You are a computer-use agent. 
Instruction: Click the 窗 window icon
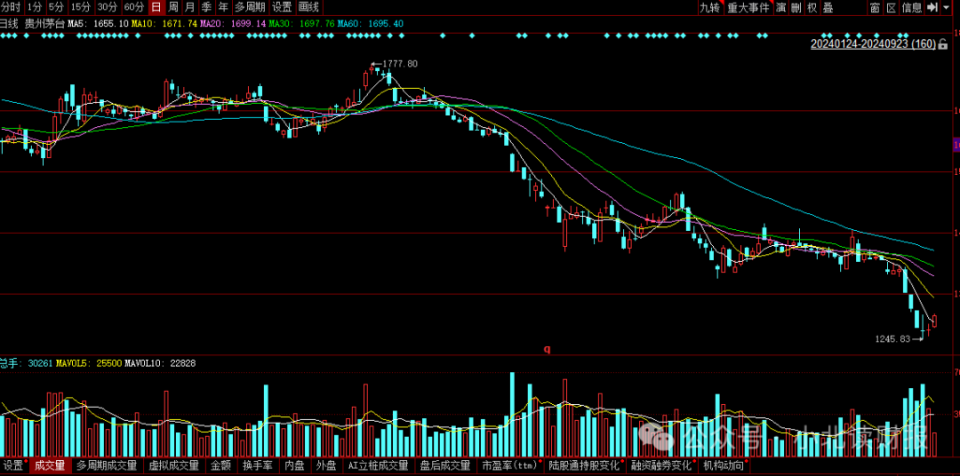(875, 7)
